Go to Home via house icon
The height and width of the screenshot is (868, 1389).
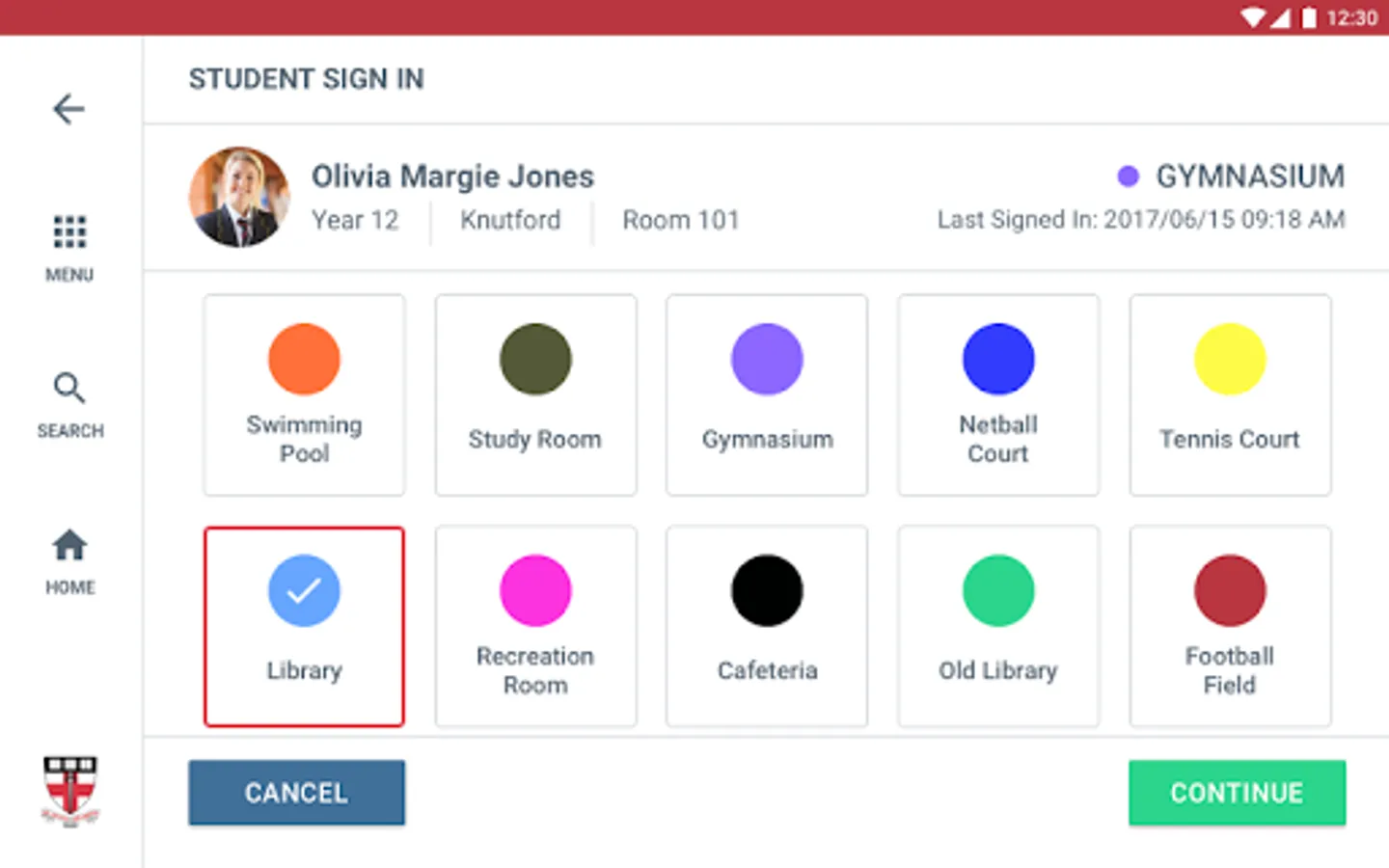click(69, 546)
